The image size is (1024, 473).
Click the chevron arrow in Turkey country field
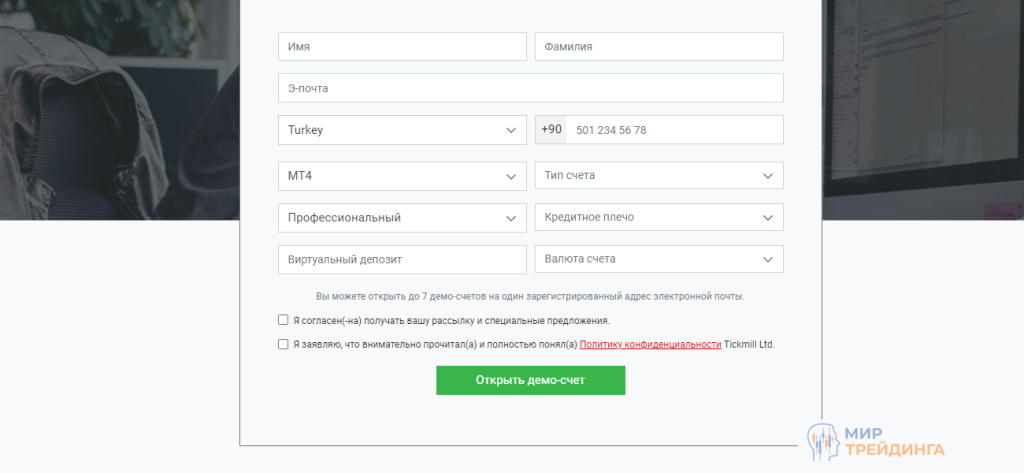[x=509, y=130]
